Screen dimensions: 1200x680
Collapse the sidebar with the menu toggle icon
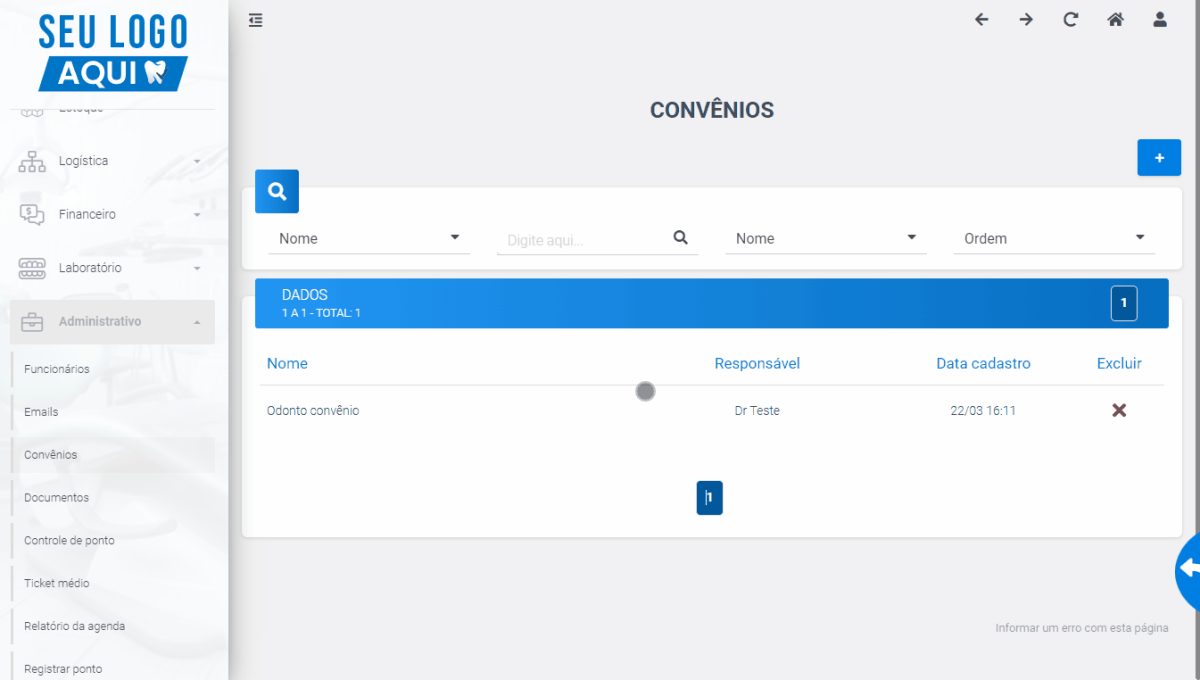tap(256, 20)
